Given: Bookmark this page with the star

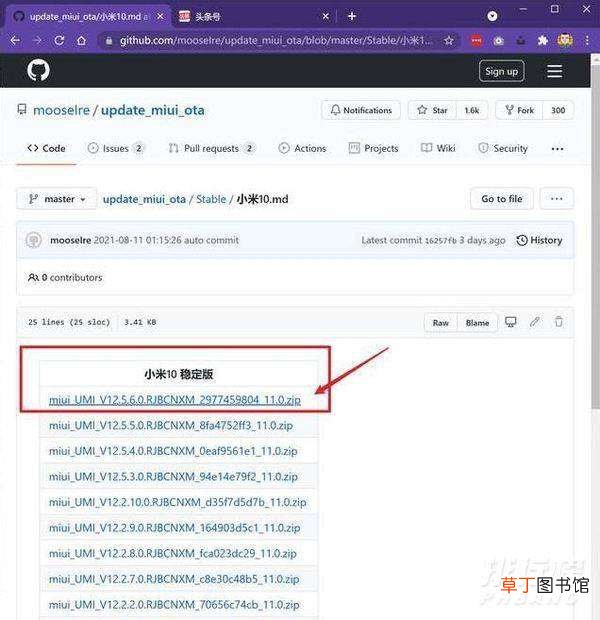Looking at the screenshot, I should click(x=449, y=40).
